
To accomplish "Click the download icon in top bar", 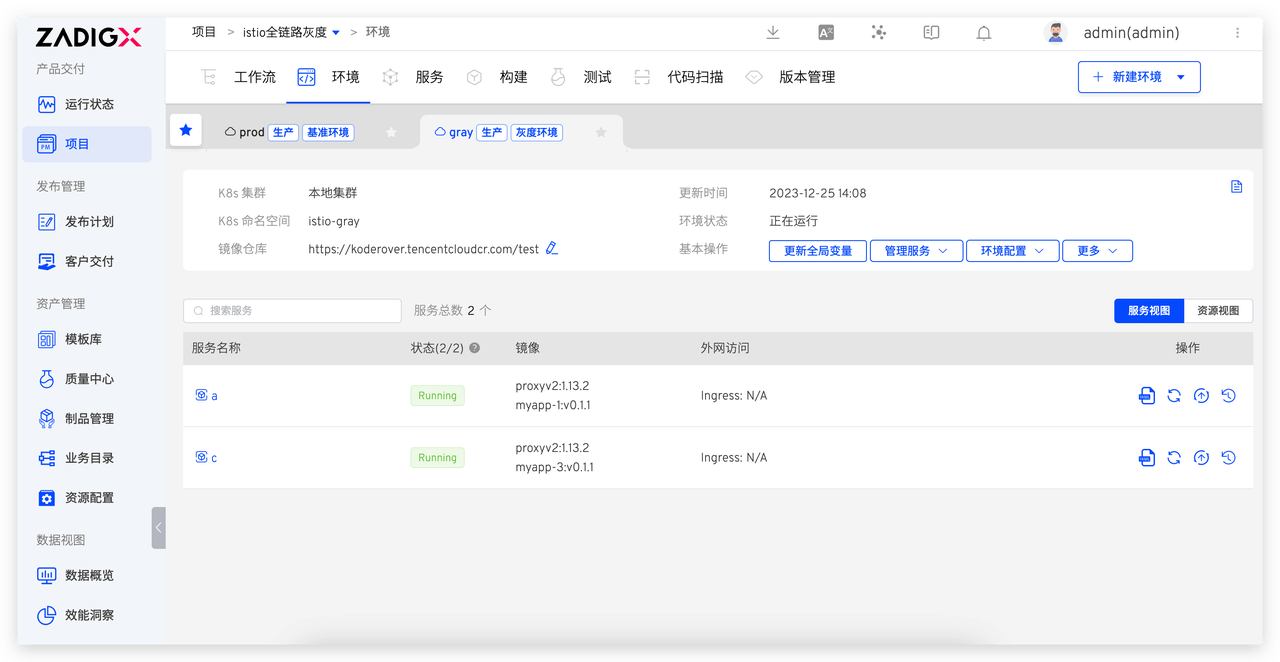I will click(773, 33).
